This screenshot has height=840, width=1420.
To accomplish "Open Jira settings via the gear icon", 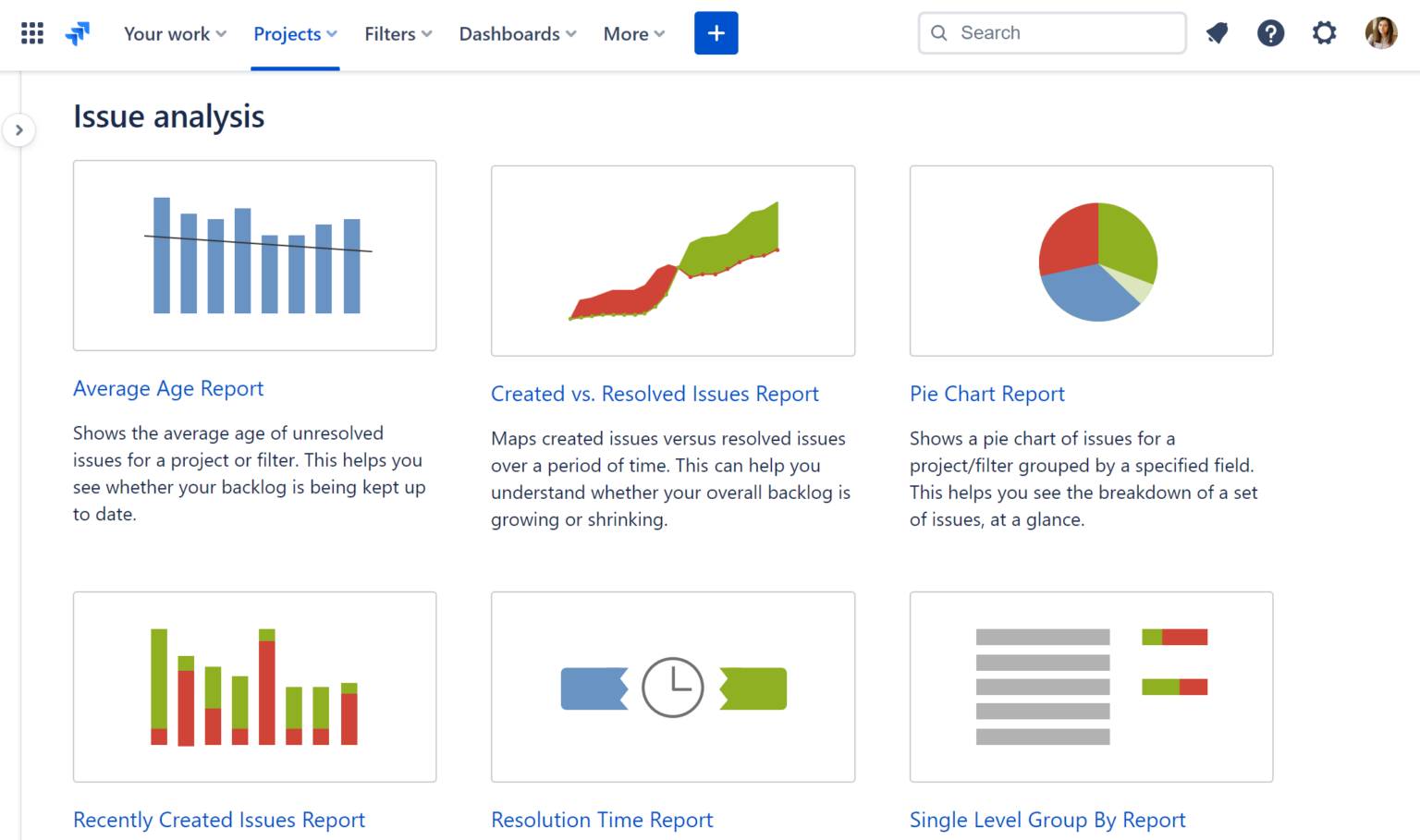I will (x=1324, y=32).
